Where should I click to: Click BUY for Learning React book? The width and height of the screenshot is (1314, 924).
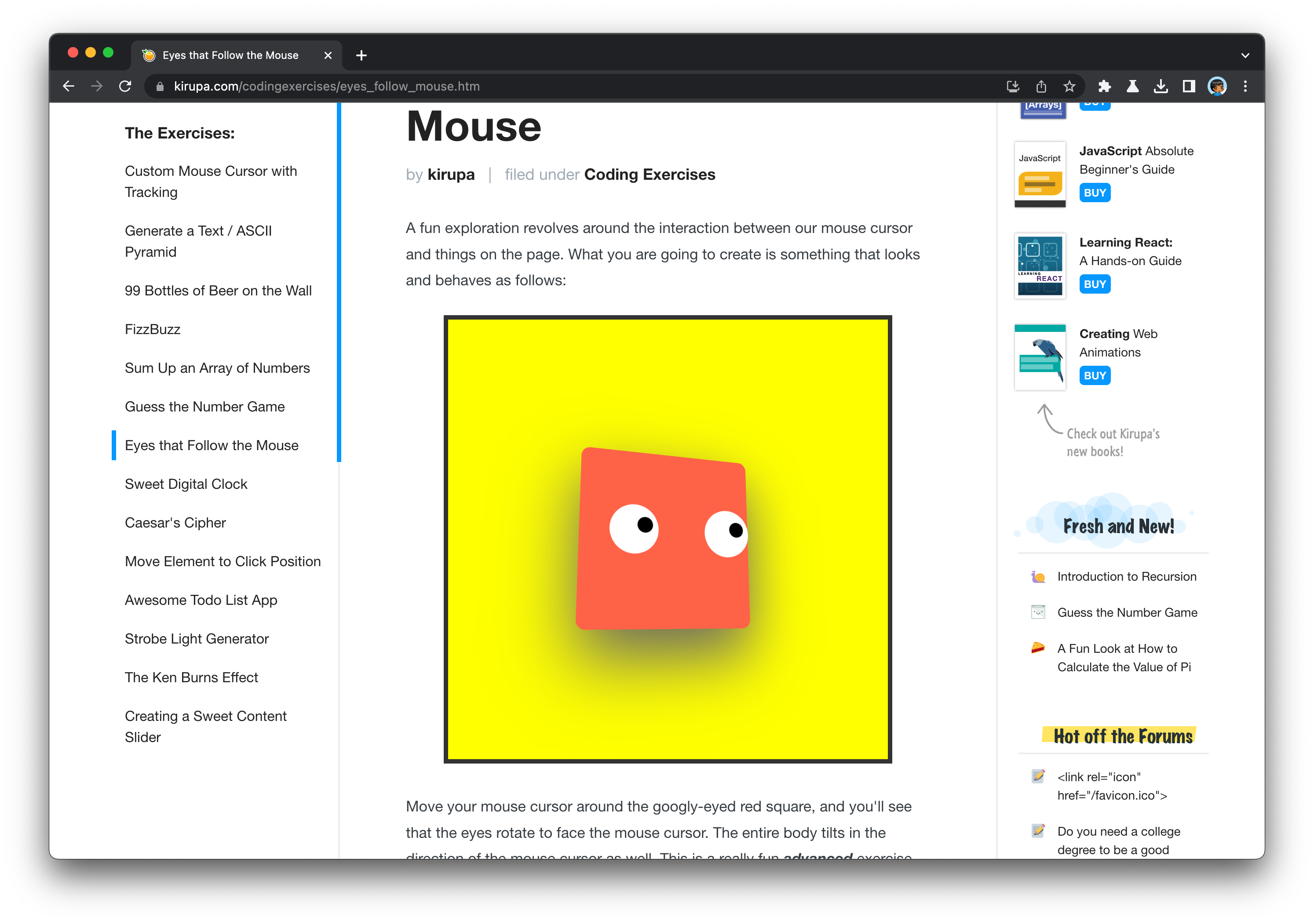pyautogui.click(x=1094, y=284)
